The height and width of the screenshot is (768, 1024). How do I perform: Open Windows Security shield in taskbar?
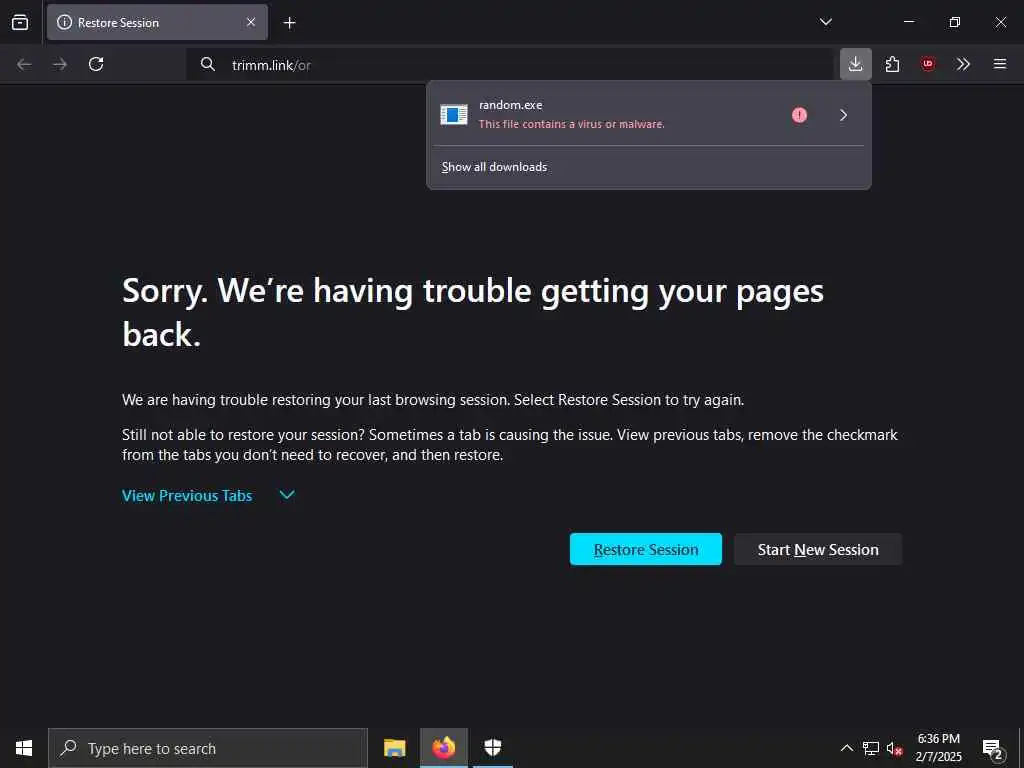pos(492,748)
